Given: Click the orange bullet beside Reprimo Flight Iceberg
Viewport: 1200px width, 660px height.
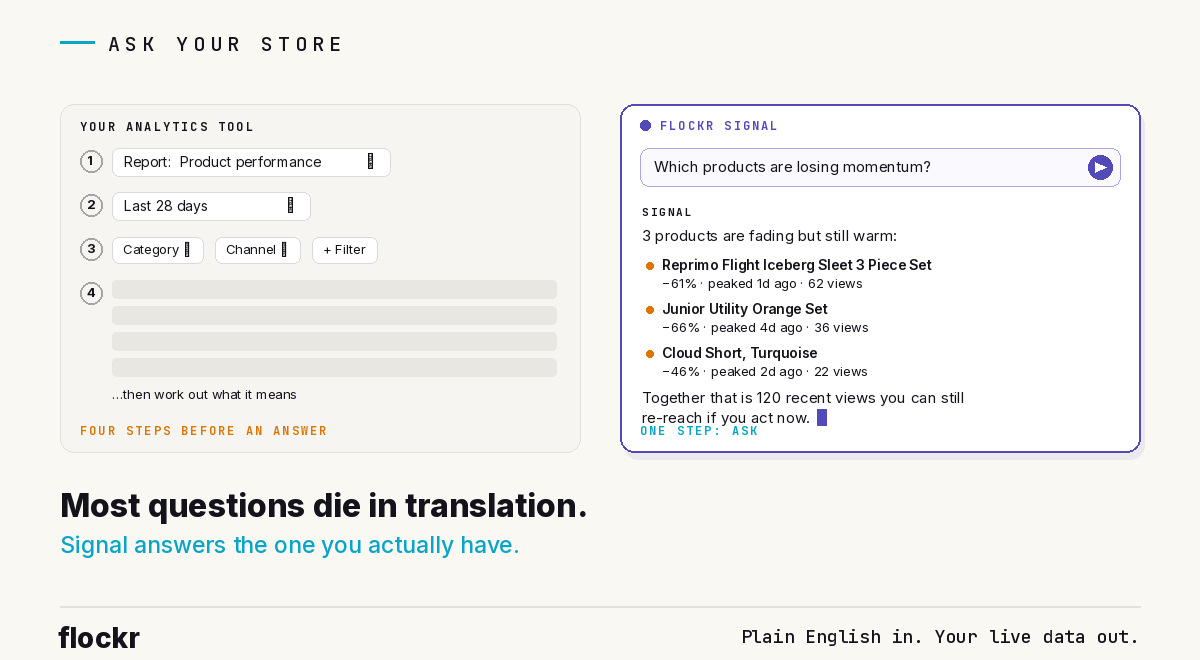Looking at the screenshot, I should pyautogui.click(x=650, y=266).
